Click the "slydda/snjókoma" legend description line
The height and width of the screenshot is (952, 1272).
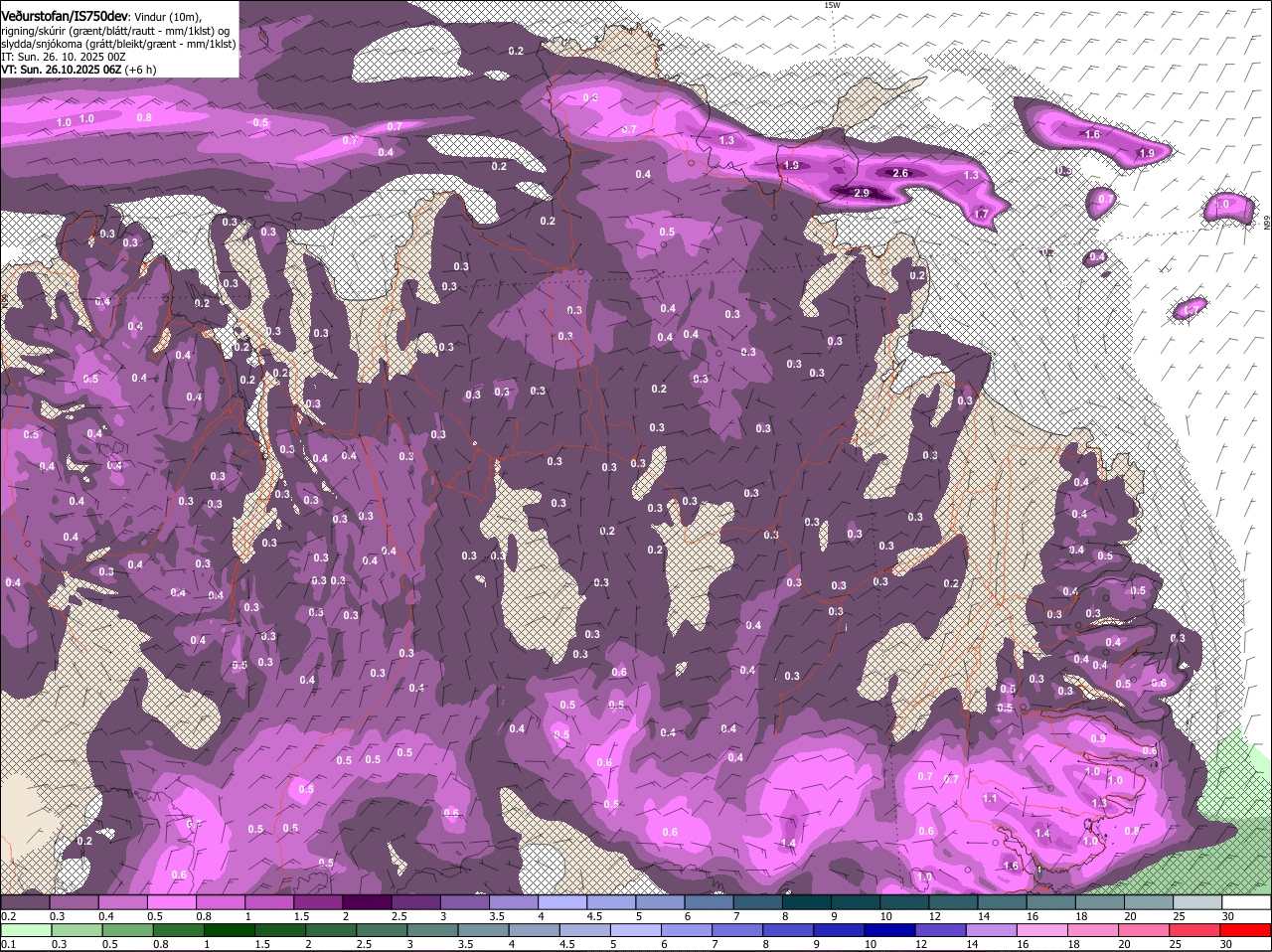pyautogui.click(x=118, y=44)
